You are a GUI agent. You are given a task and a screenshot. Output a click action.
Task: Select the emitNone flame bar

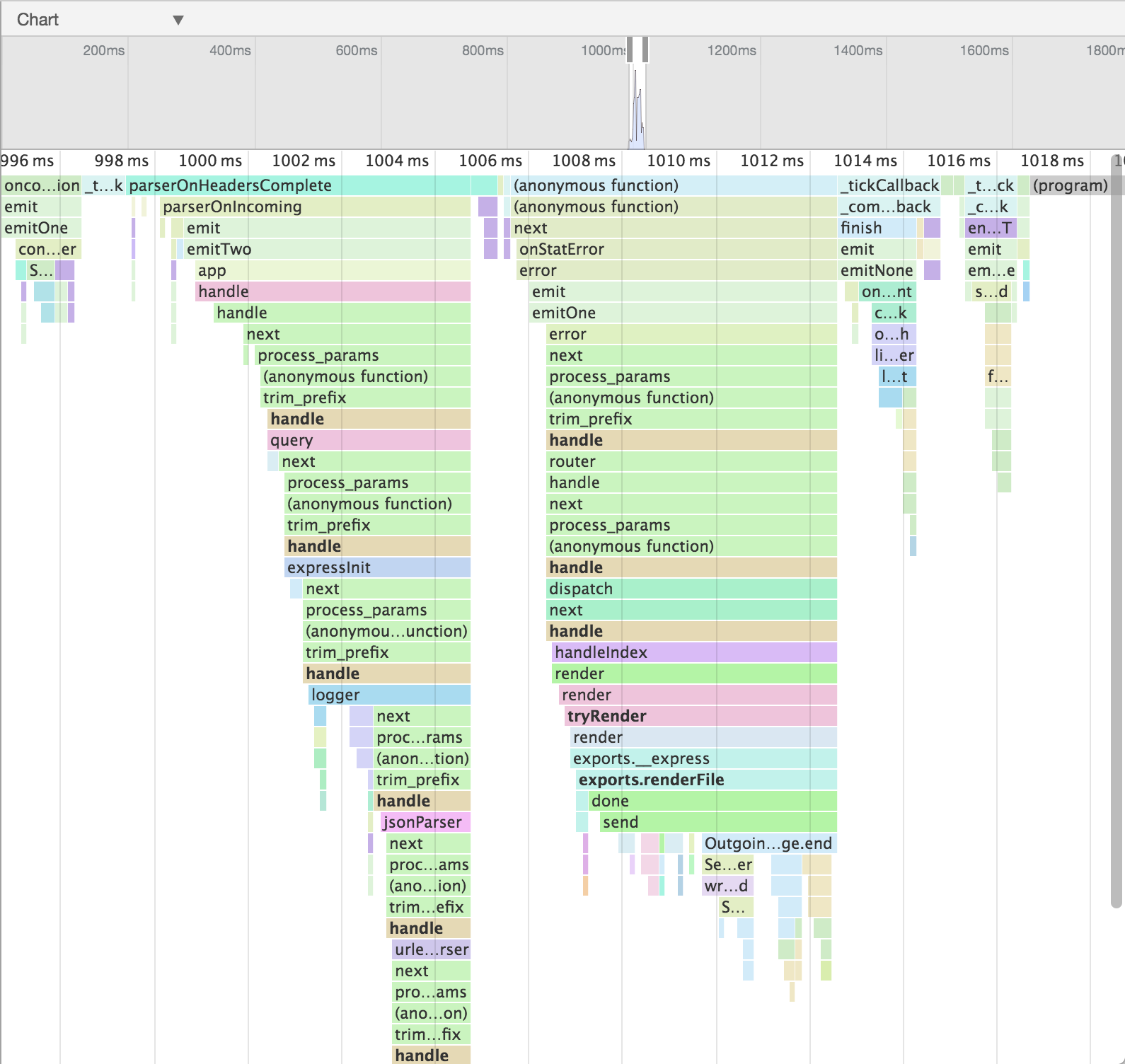point(877,270)
